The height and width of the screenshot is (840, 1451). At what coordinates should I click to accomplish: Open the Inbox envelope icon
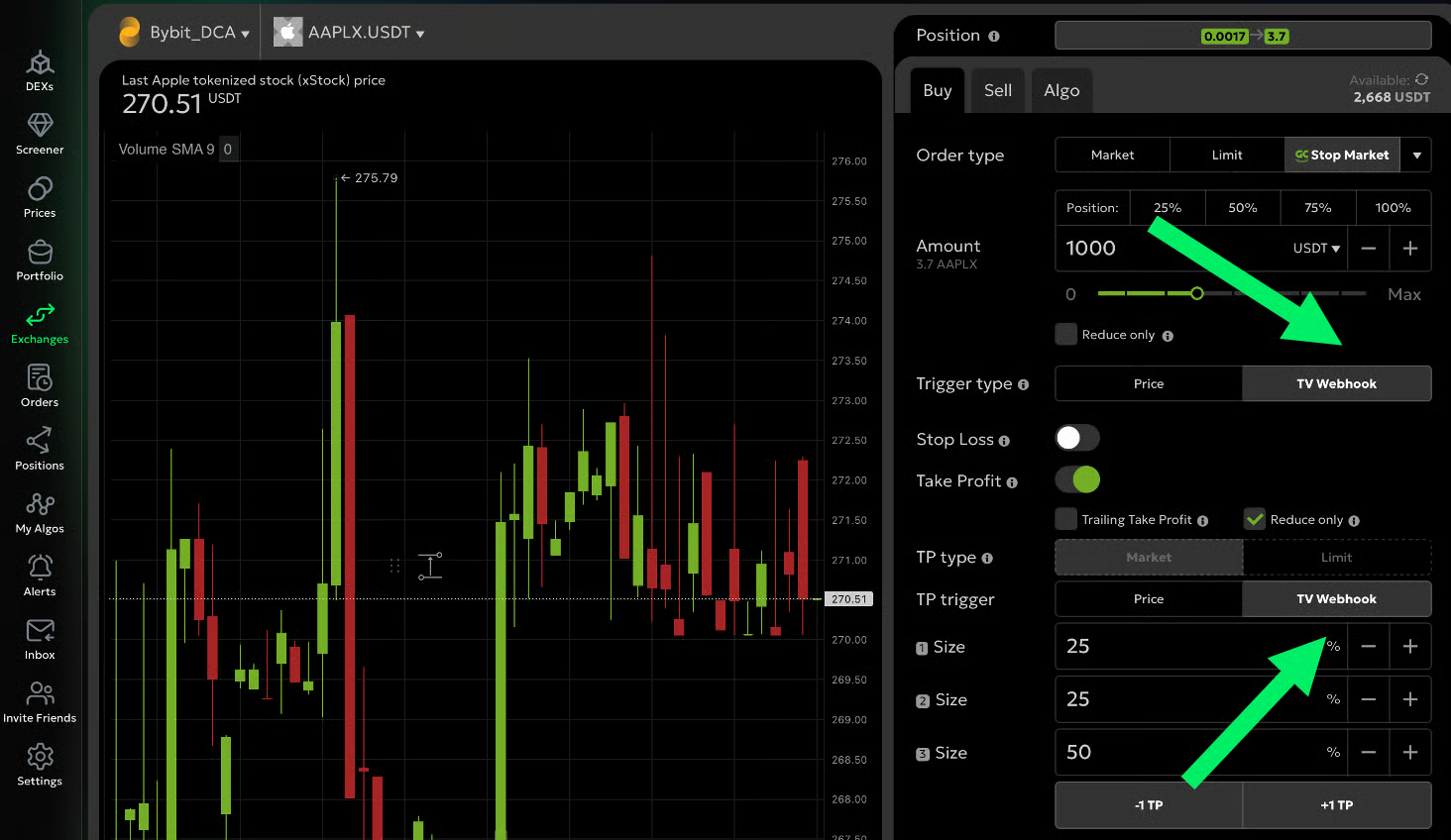click(x=40, y=631)
